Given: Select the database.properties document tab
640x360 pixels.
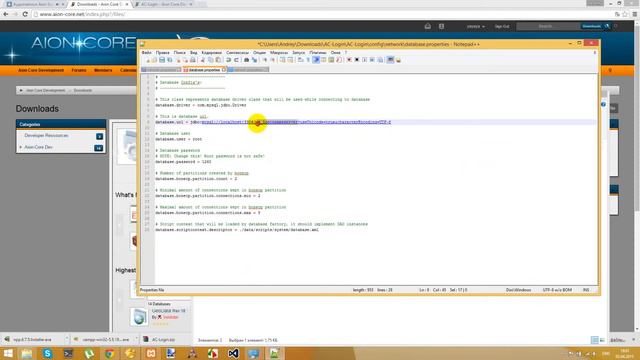Looking at the screenshot, I should point(204,70).
